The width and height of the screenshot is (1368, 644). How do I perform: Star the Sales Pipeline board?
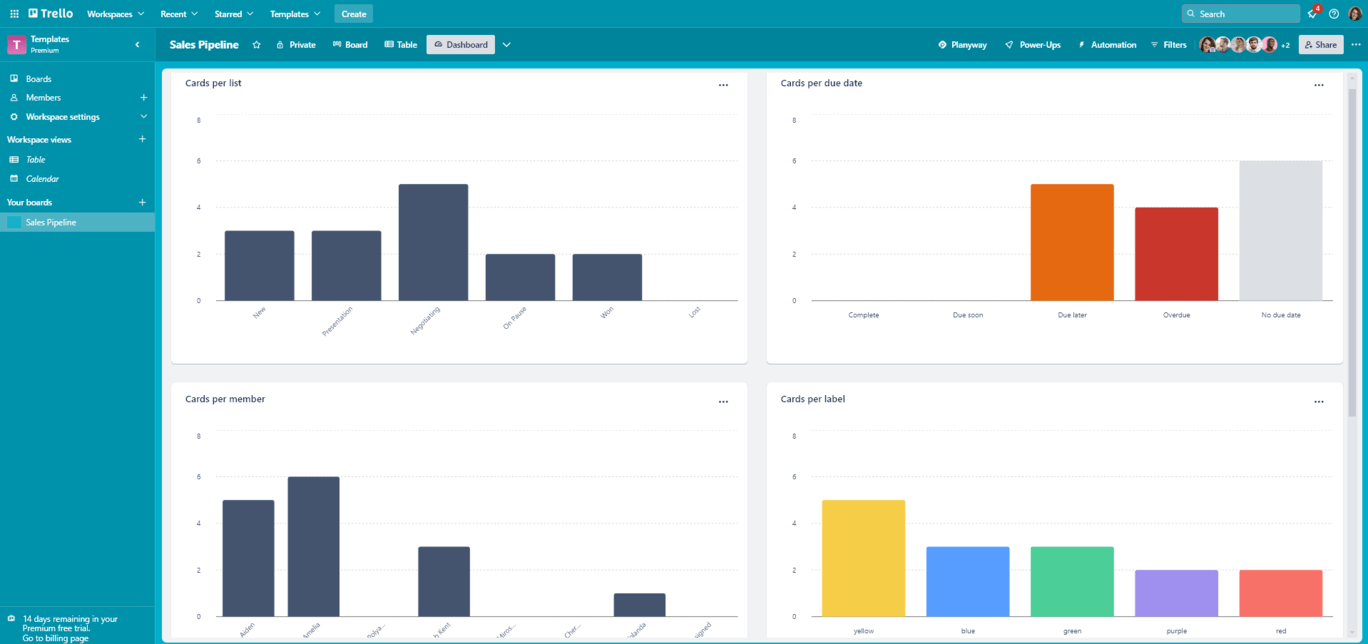(257, 45)
